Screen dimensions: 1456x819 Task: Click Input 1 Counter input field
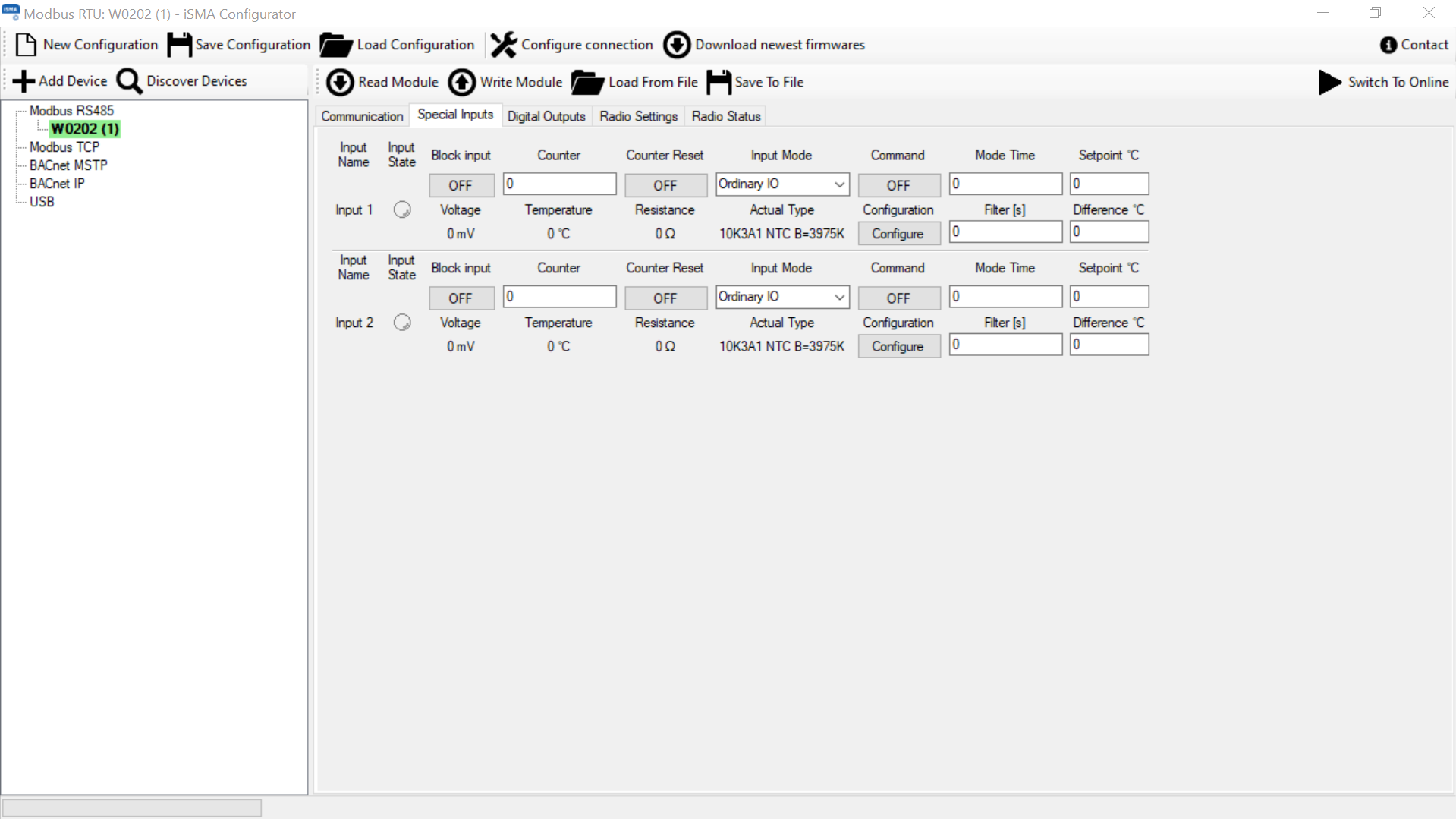[560, 184]
